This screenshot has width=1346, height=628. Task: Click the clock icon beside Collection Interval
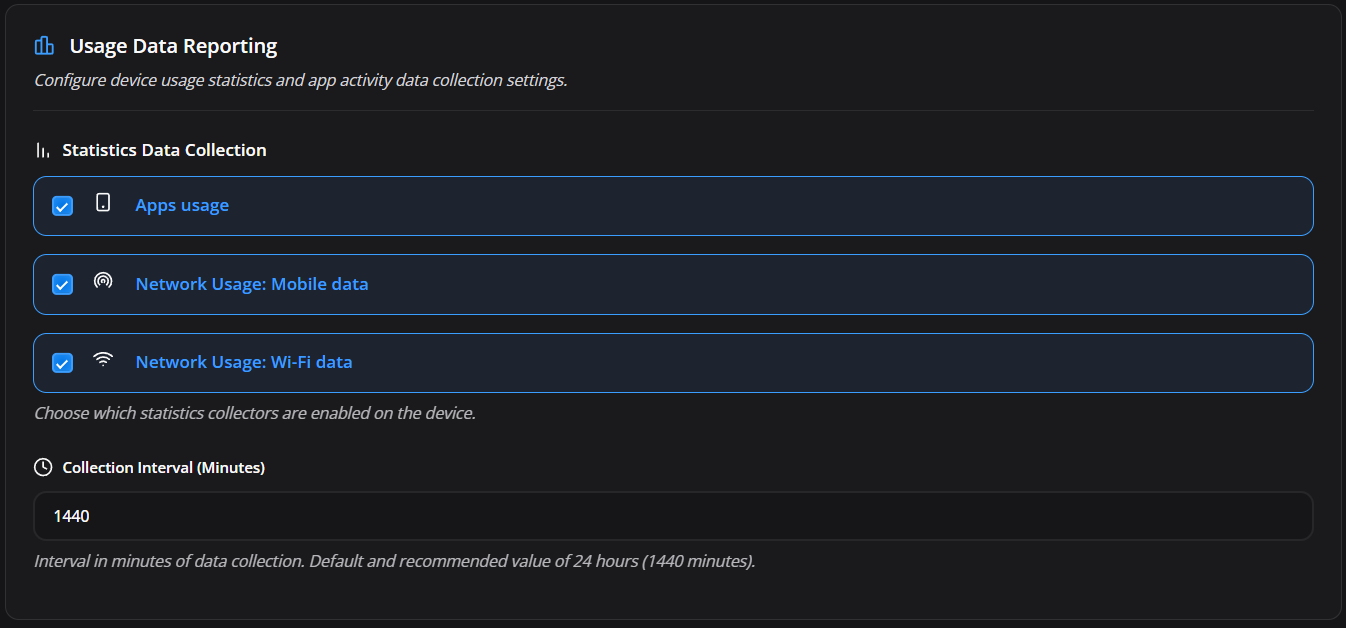[43, 467]
